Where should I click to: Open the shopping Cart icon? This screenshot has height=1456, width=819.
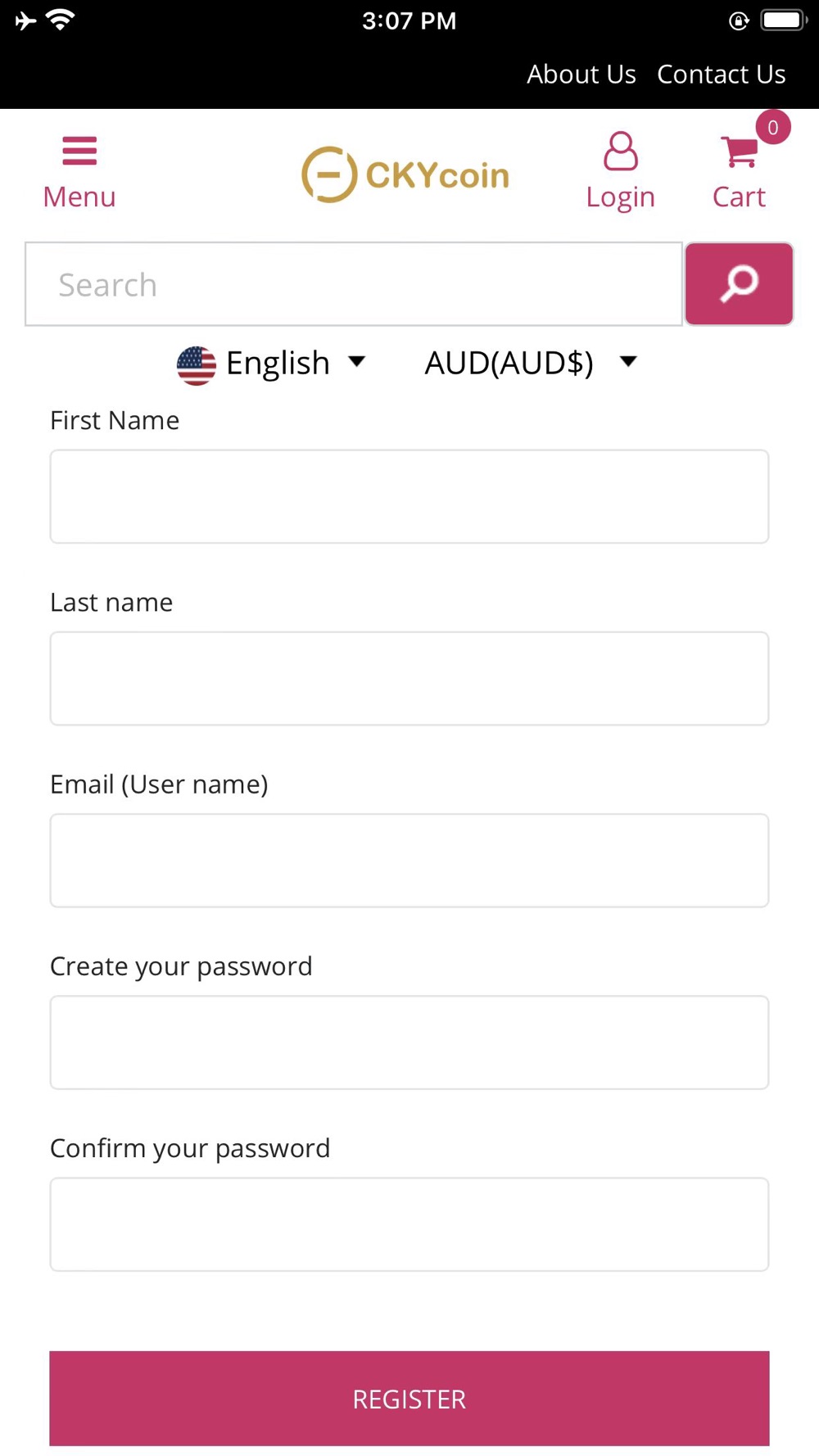(740, 152)
